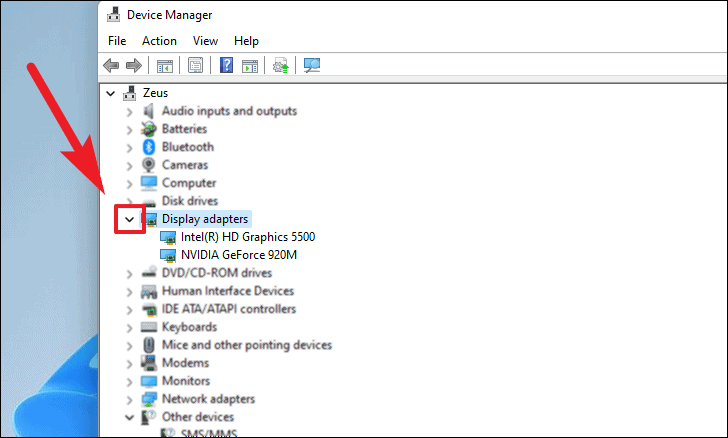The image size is (728, 438).
Task: Expand Audio inputs and outputs chevron
Action: click(x=130, y=111)
